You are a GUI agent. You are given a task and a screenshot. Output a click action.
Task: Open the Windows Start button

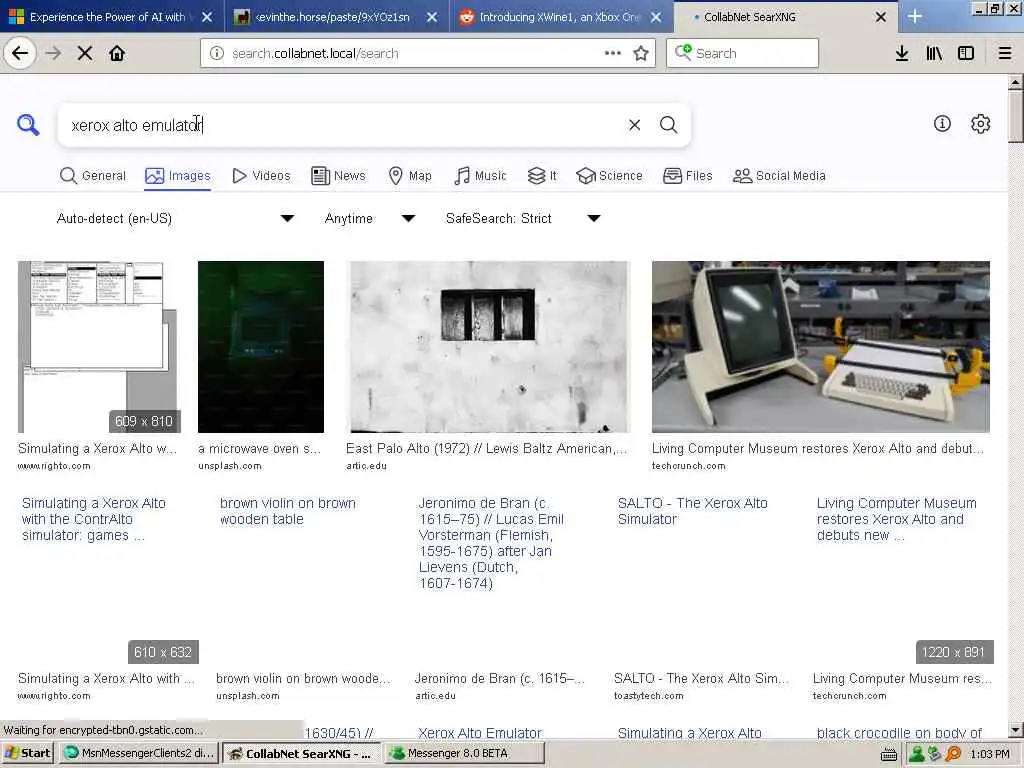point(28,753)
